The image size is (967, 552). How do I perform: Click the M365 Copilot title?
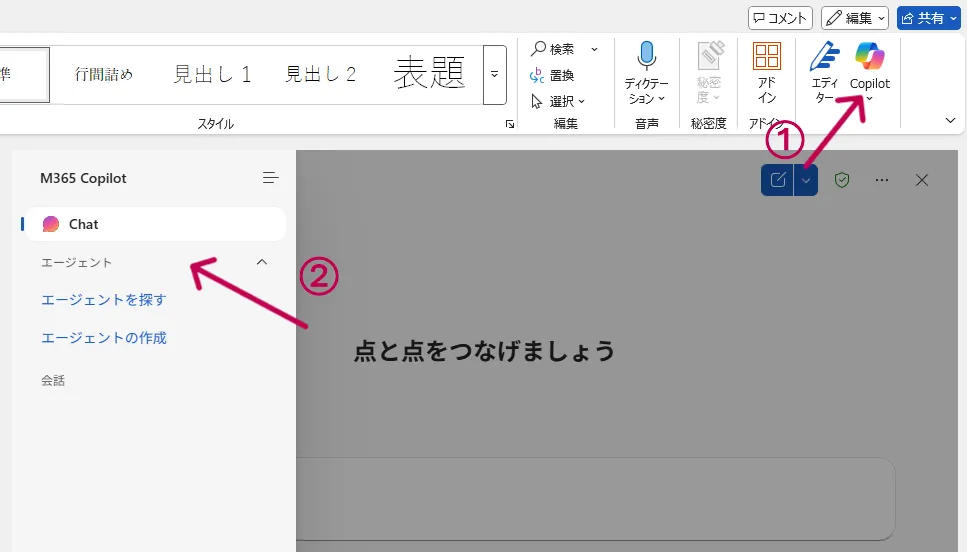(x=83, y=178)
